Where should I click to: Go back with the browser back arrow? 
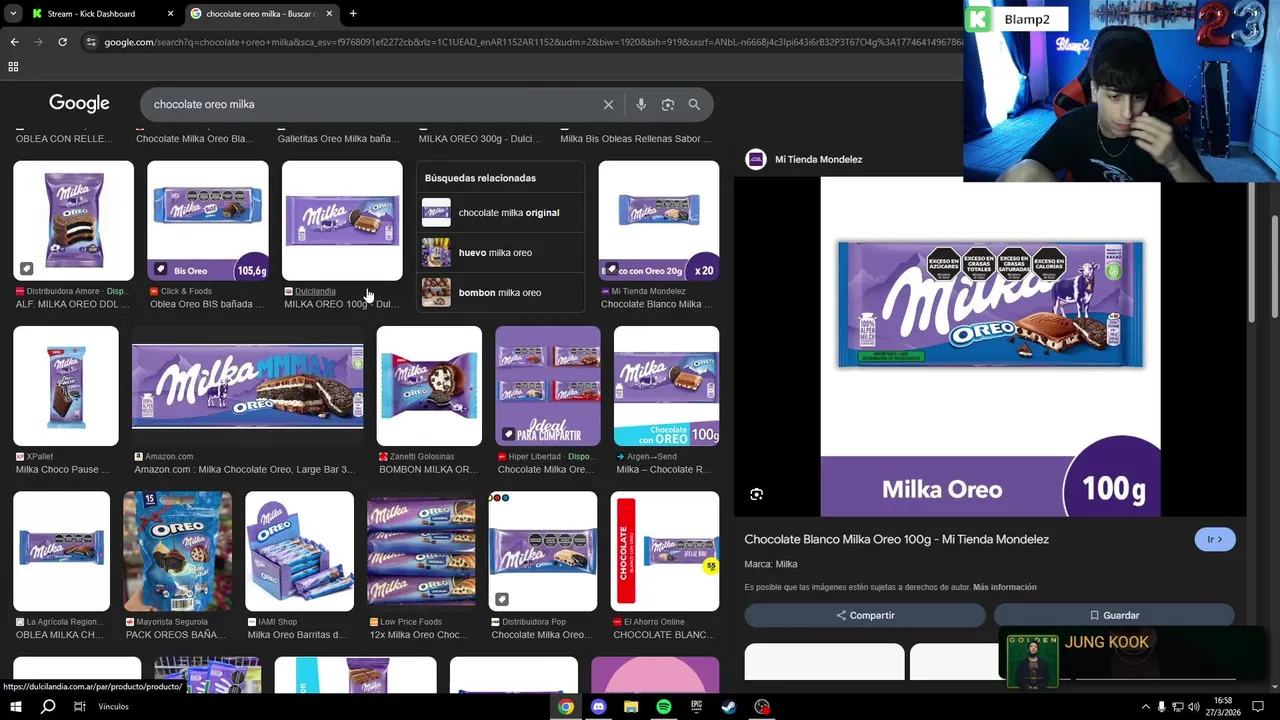click(x=14, y=42)
